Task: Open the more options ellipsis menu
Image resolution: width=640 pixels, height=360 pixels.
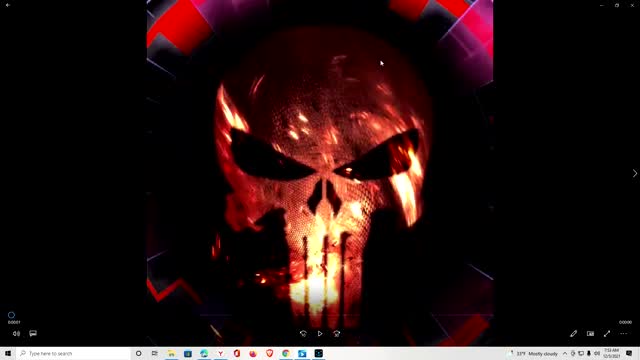Action: point(624,333)
